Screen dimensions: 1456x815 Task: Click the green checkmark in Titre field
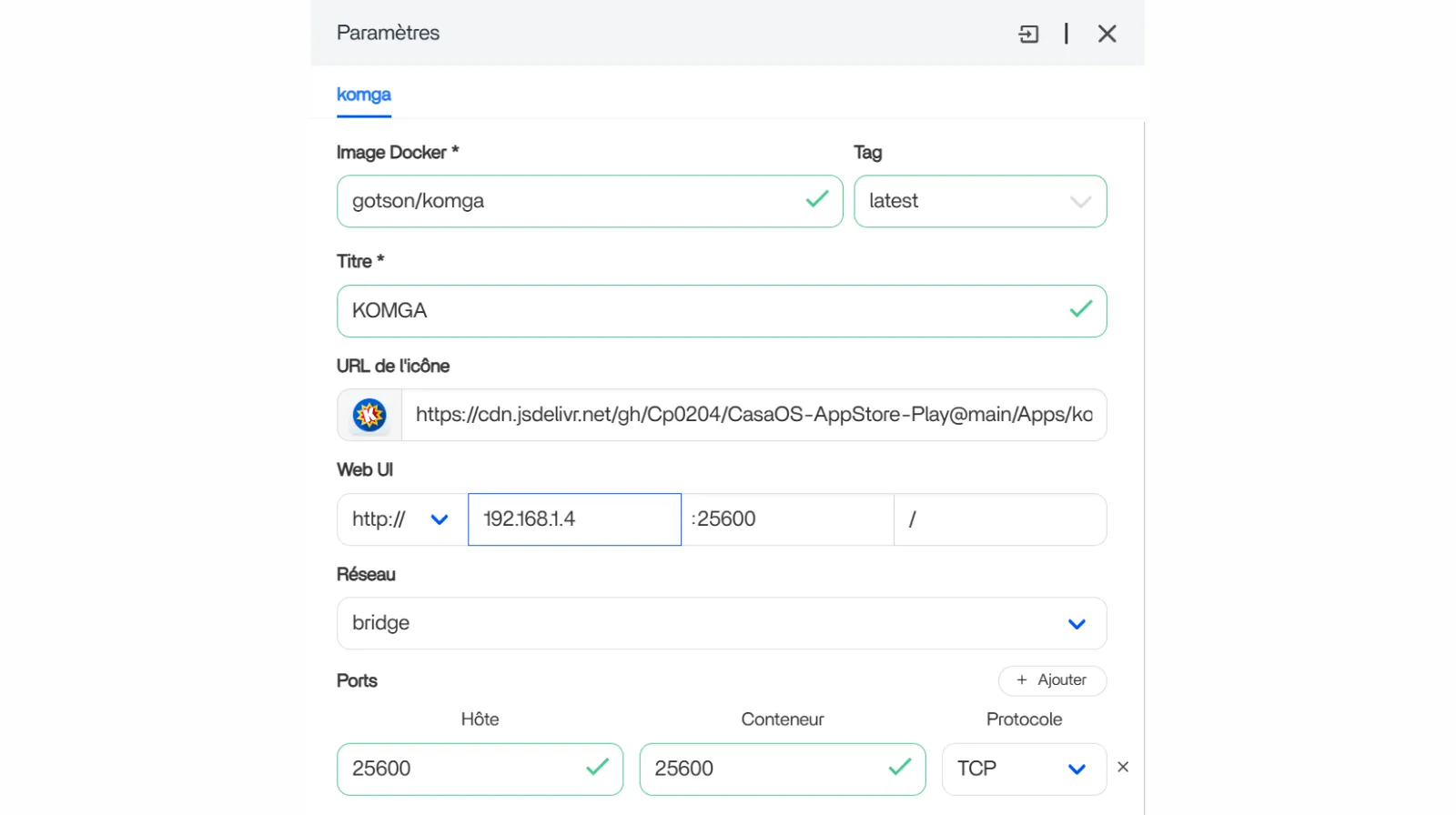(x=1080, y=310)
